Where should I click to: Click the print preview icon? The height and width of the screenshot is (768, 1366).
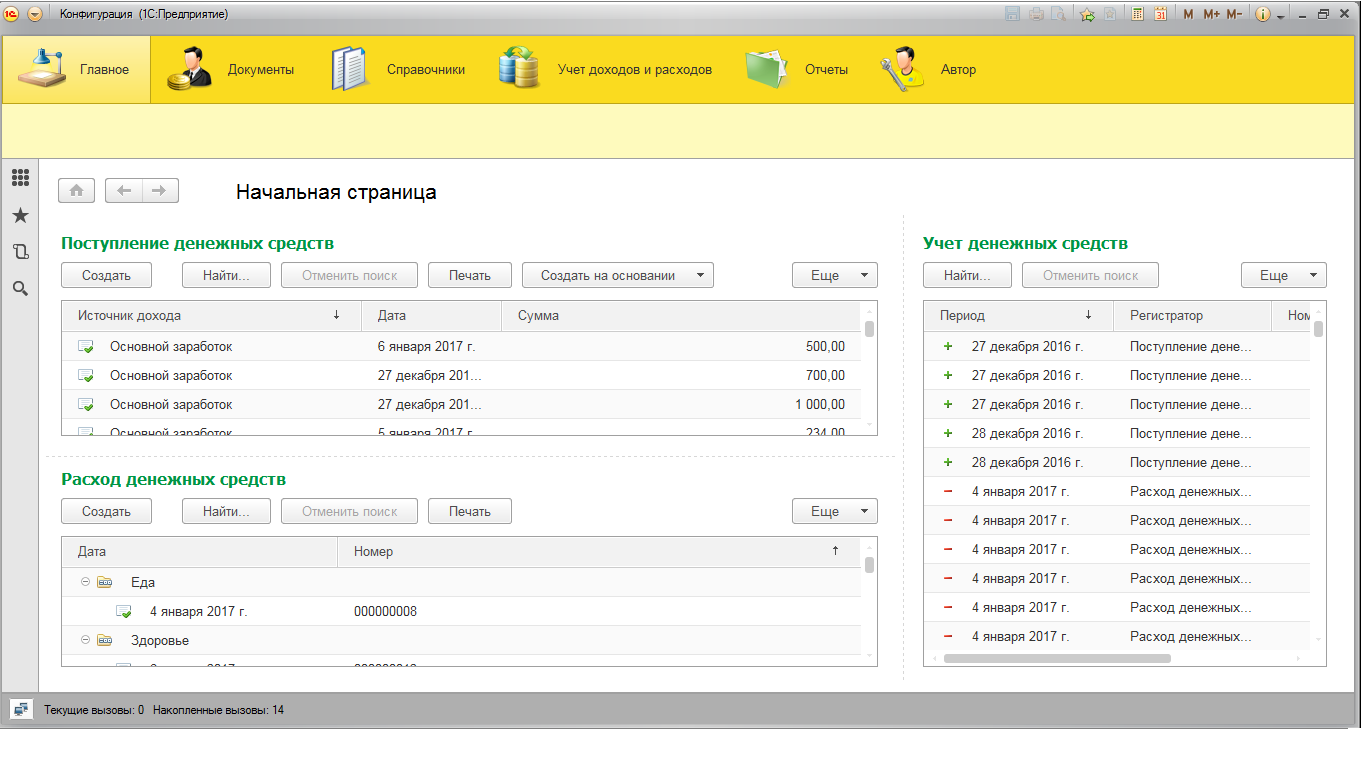point(1057,14)
